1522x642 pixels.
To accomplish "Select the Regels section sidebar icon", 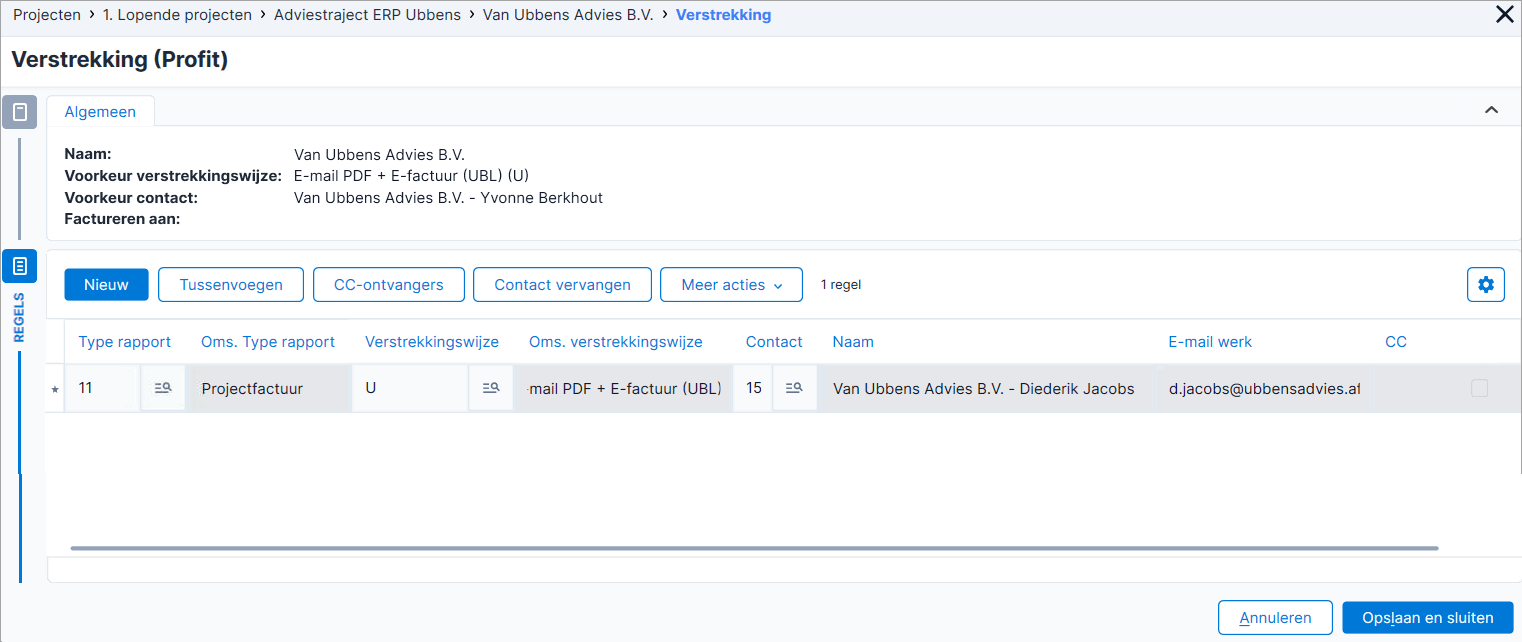I will coord(20,266).
